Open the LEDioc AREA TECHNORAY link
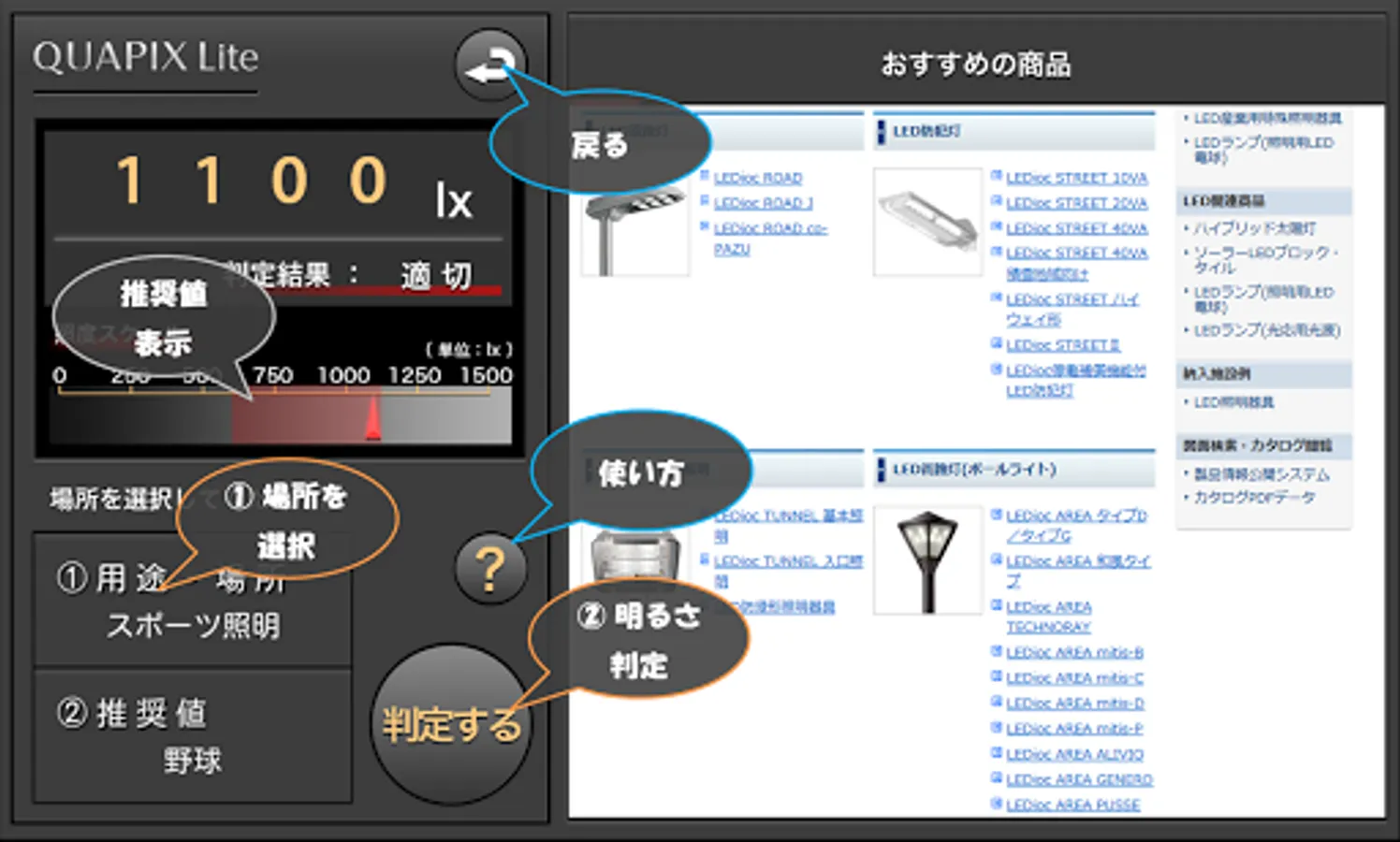Image resolution: width=1400 pixels, height=842 pixels. pos(1049,617)
